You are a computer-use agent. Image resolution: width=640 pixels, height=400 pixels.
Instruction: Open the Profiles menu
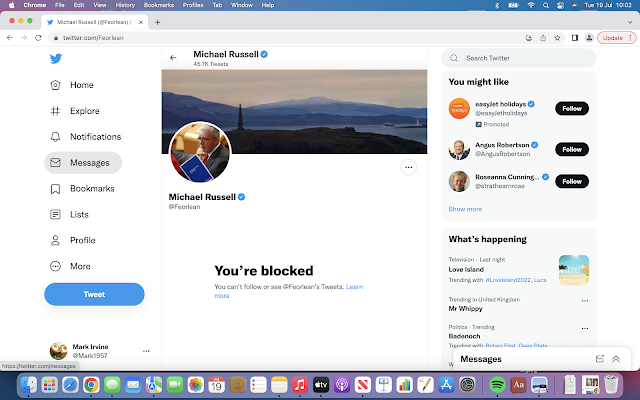coord(193,5)
